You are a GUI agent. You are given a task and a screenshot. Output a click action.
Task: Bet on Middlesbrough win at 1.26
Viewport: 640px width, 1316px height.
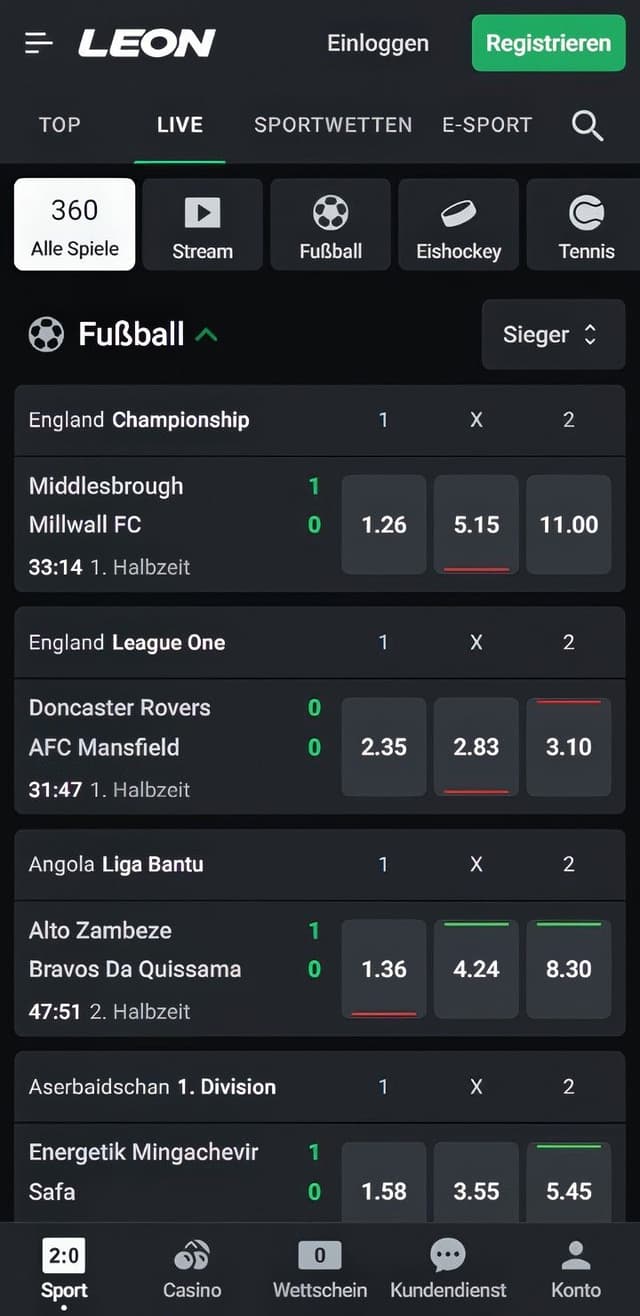point(384,524)
